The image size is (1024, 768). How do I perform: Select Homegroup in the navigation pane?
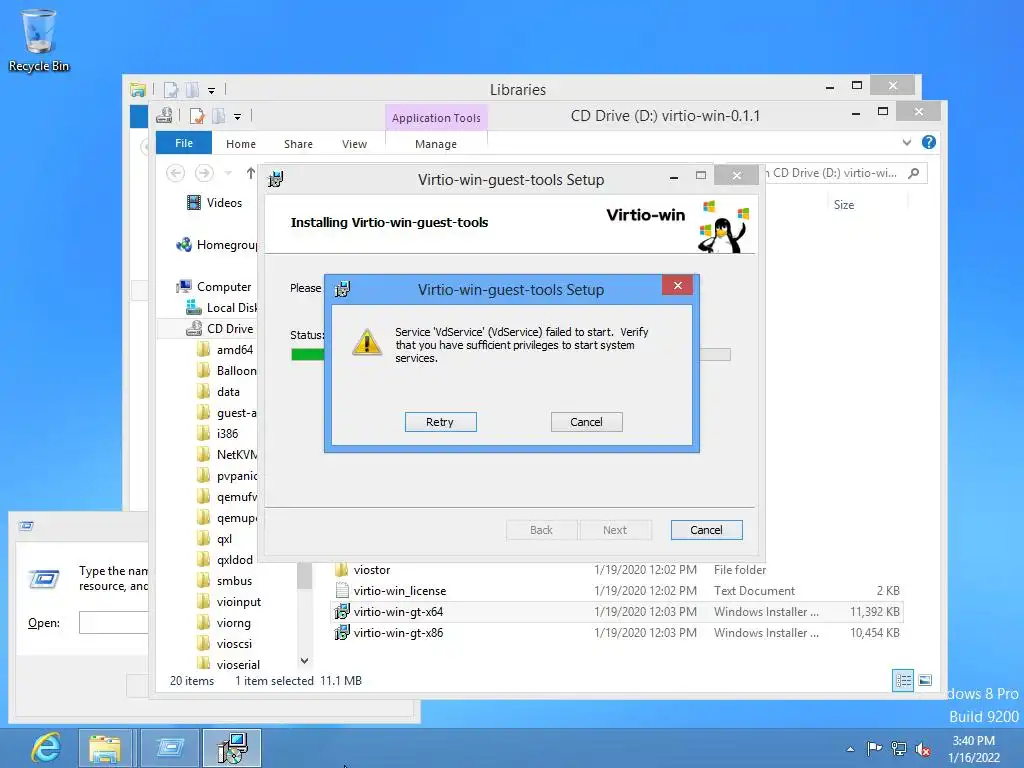[x=217, y=245]
